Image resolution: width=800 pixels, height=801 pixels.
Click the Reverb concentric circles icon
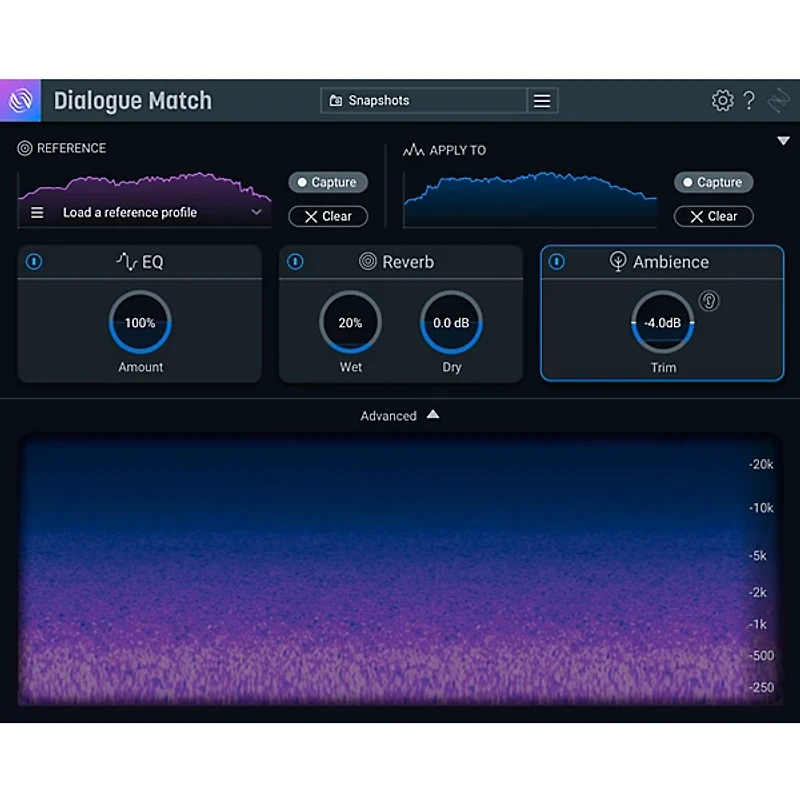tap(370, 262)
